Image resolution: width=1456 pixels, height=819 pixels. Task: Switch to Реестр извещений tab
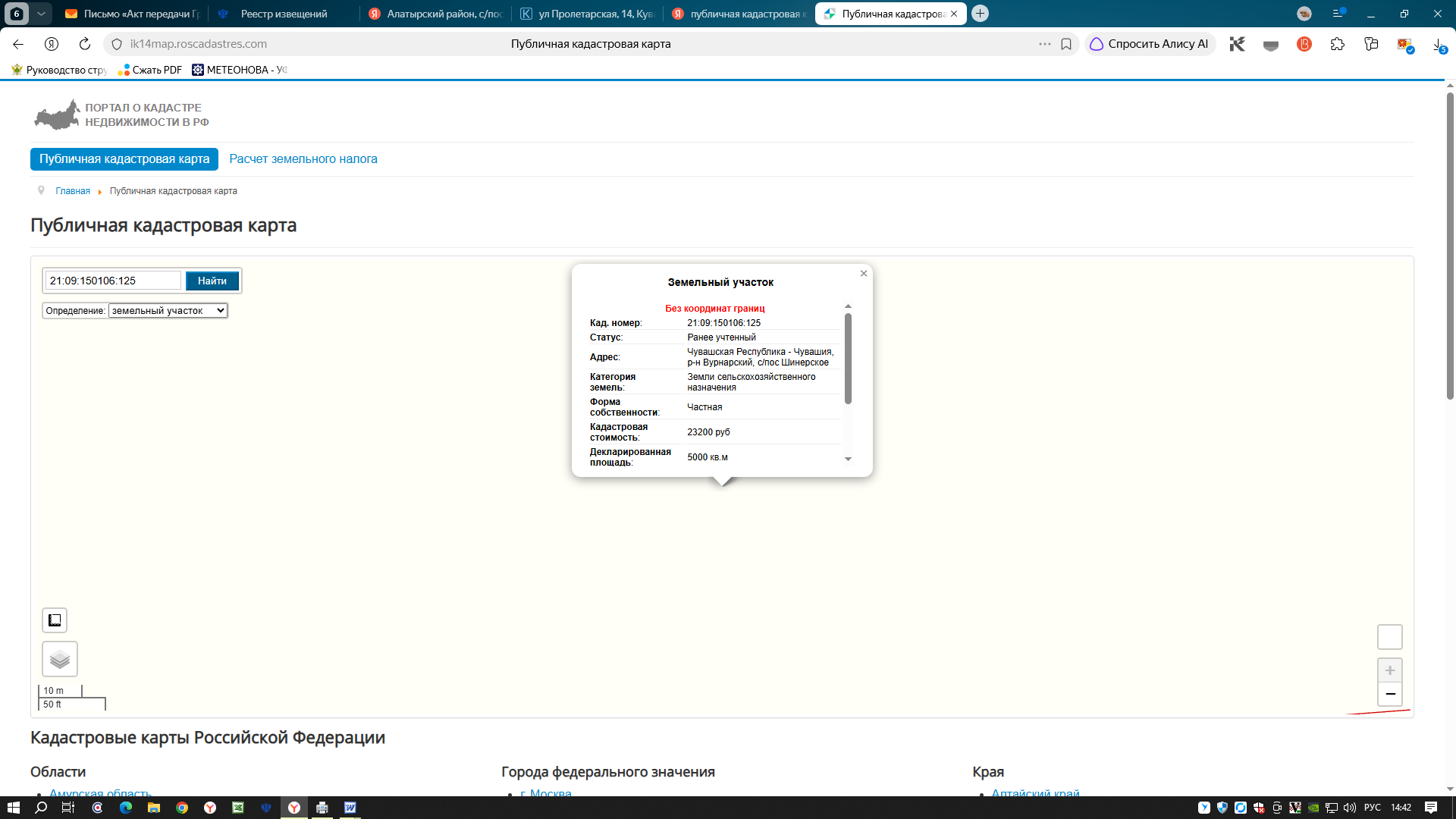[283, 14]
